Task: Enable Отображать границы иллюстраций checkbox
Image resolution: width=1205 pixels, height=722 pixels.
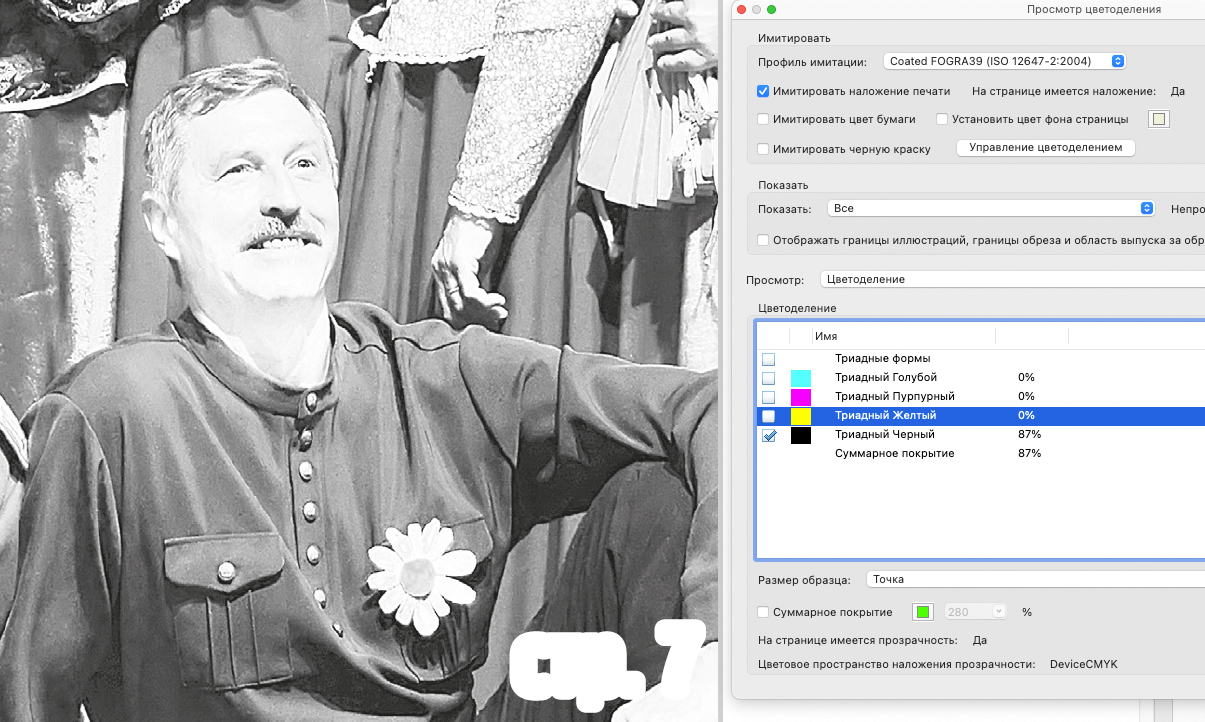Action: click(x=763, y=240)
